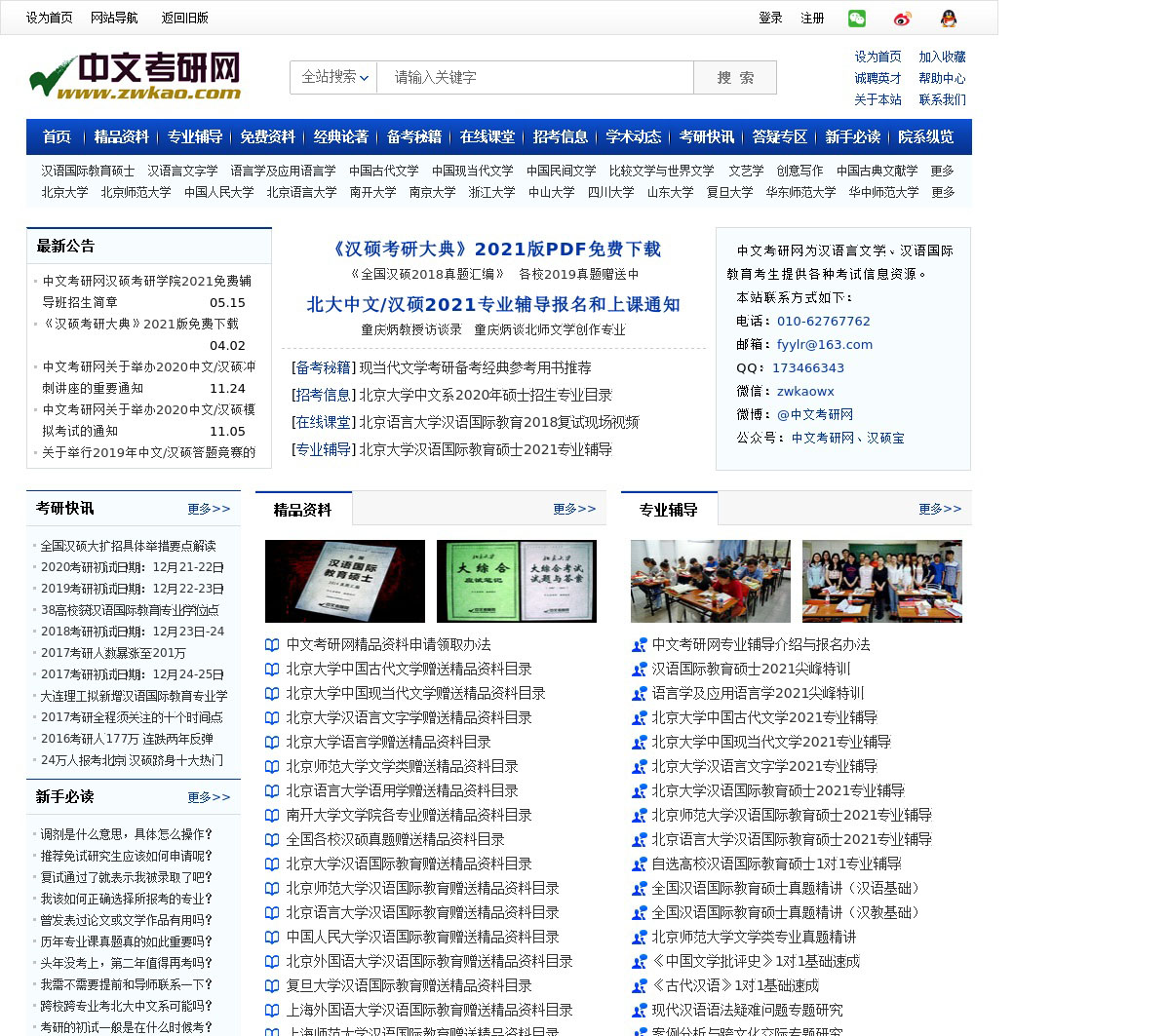Click 加入收藏 link near the header
The width and height of the screenshot is (1170, 1036).
tap(942, 57)
